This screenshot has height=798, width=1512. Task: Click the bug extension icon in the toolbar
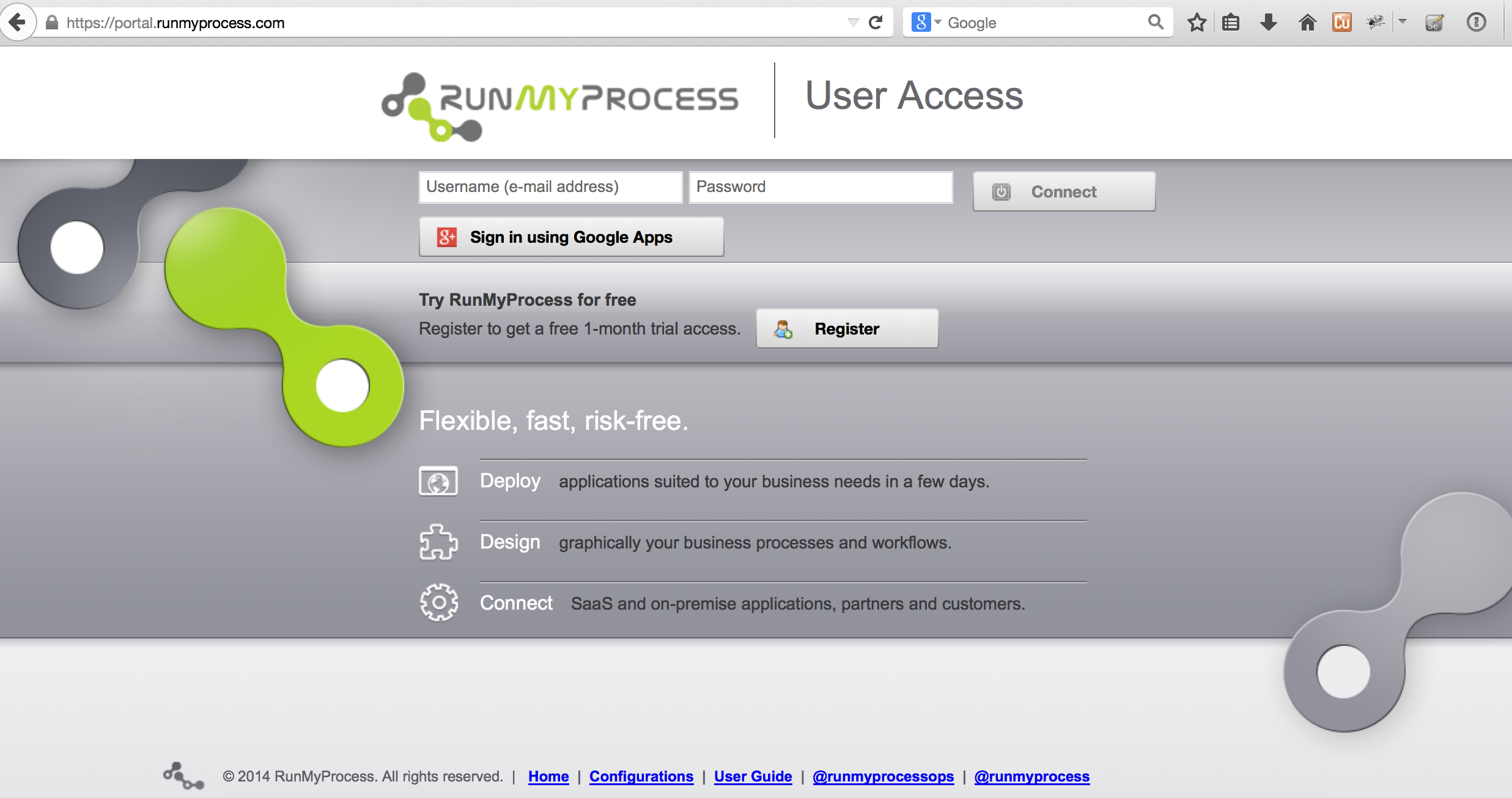coord(1376,23)
